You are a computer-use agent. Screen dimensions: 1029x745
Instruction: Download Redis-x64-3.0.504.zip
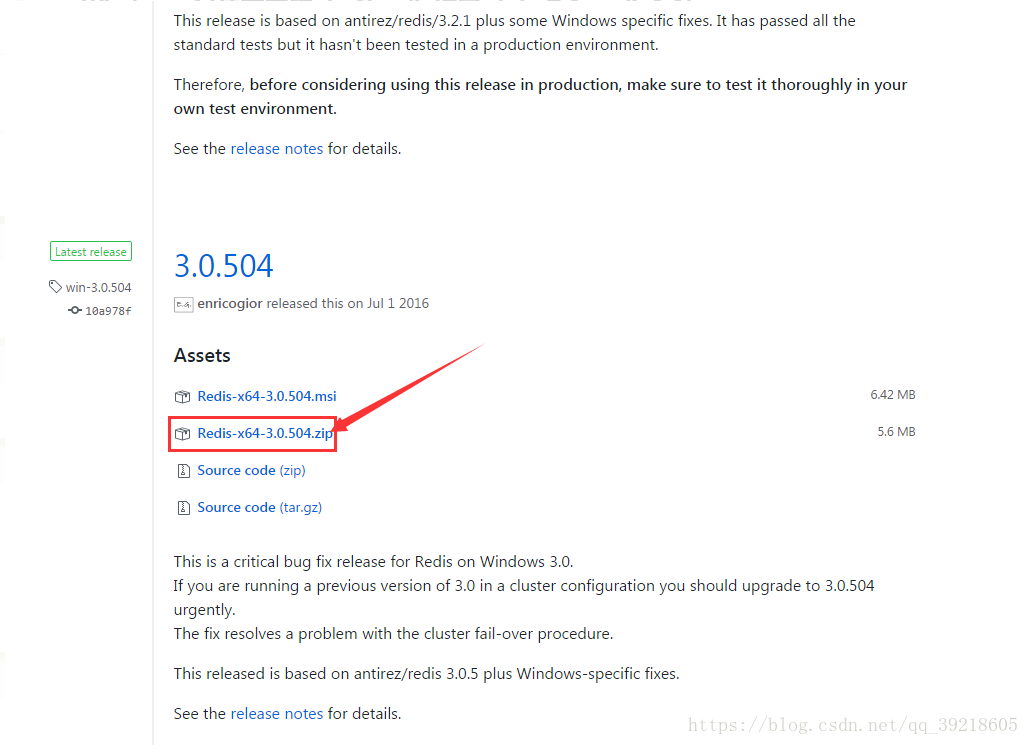coord(265,433)
